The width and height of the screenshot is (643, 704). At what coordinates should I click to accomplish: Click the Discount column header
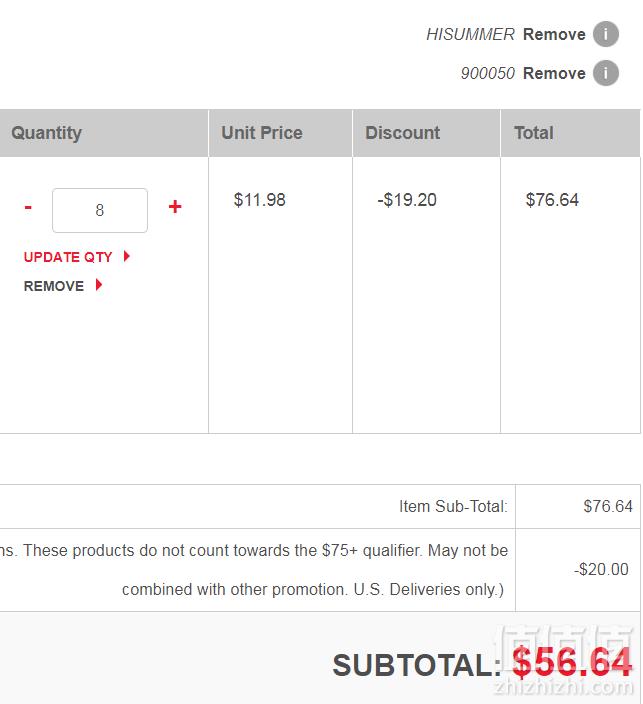(x=402, y=133)
